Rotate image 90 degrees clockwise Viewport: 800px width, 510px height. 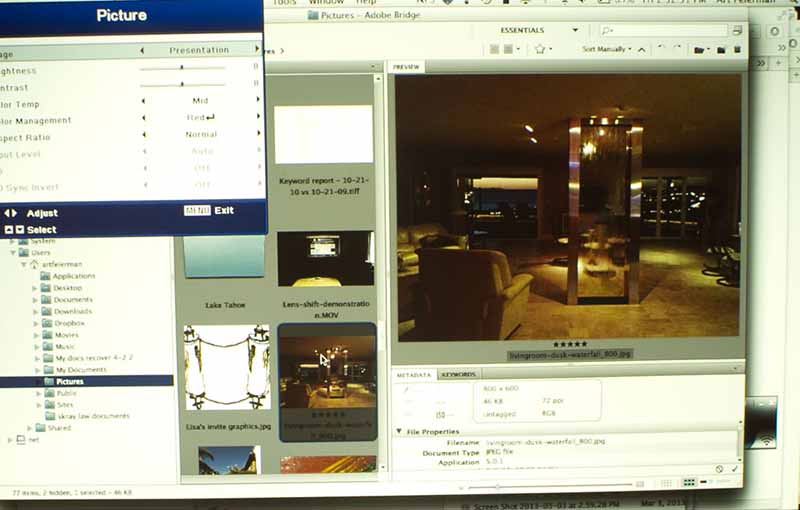coord(677,48)
